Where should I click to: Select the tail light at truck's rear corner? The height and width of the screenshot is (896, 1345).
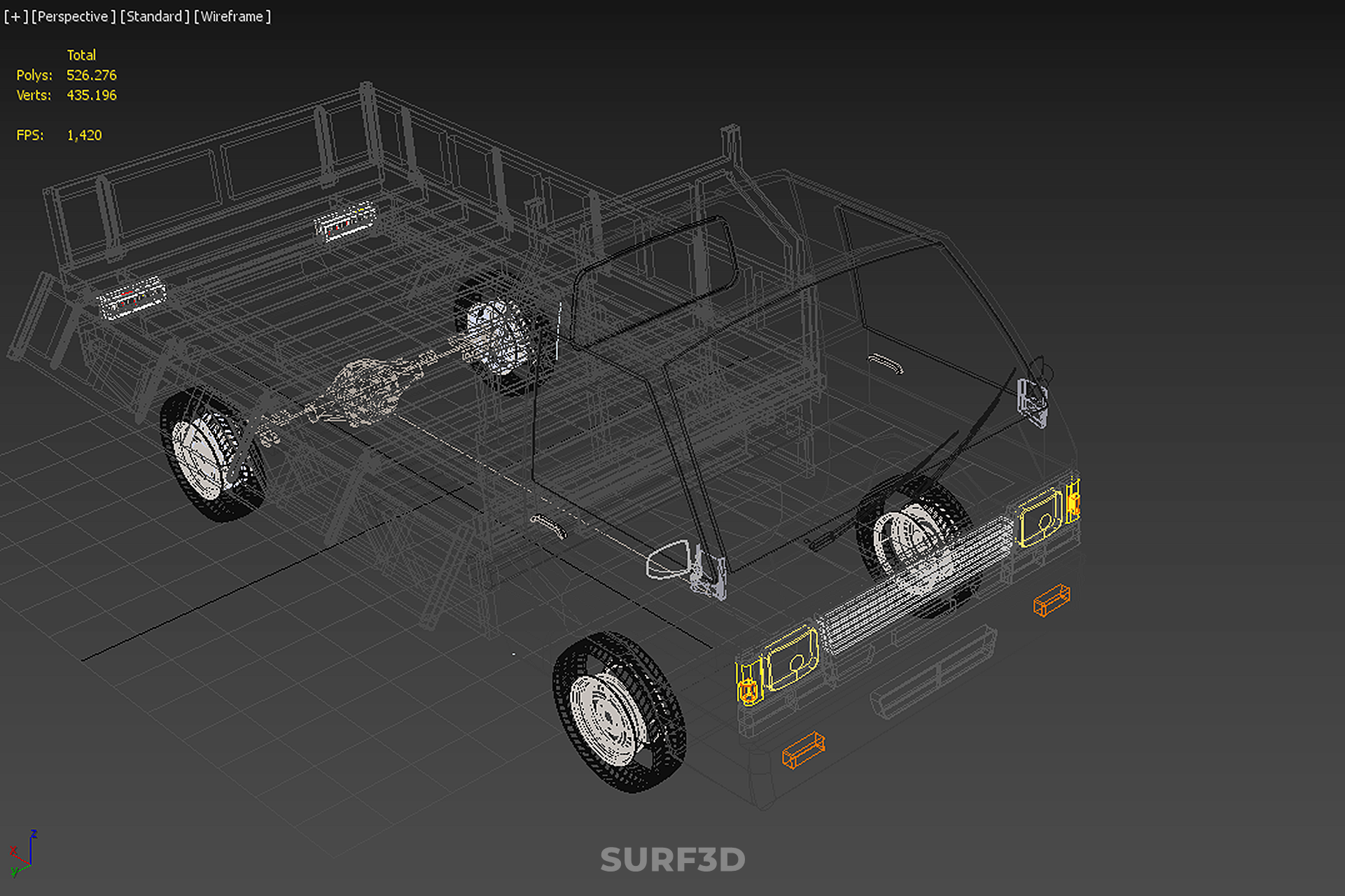pyautogui.click(x=132, y=297)
